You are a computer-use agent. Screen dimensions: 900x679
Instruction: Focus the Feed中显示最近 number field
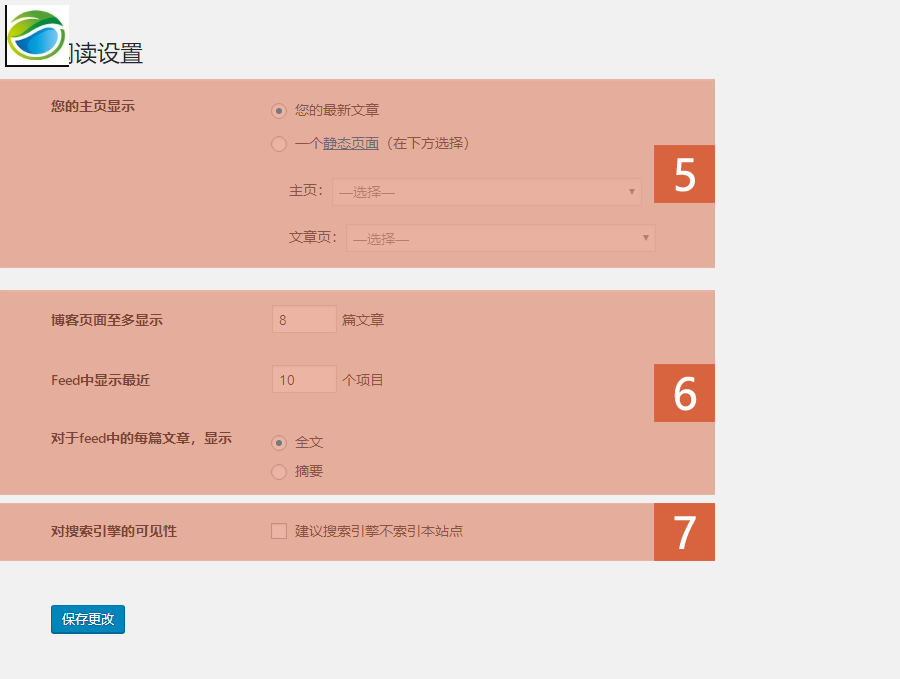pos(304,379)
